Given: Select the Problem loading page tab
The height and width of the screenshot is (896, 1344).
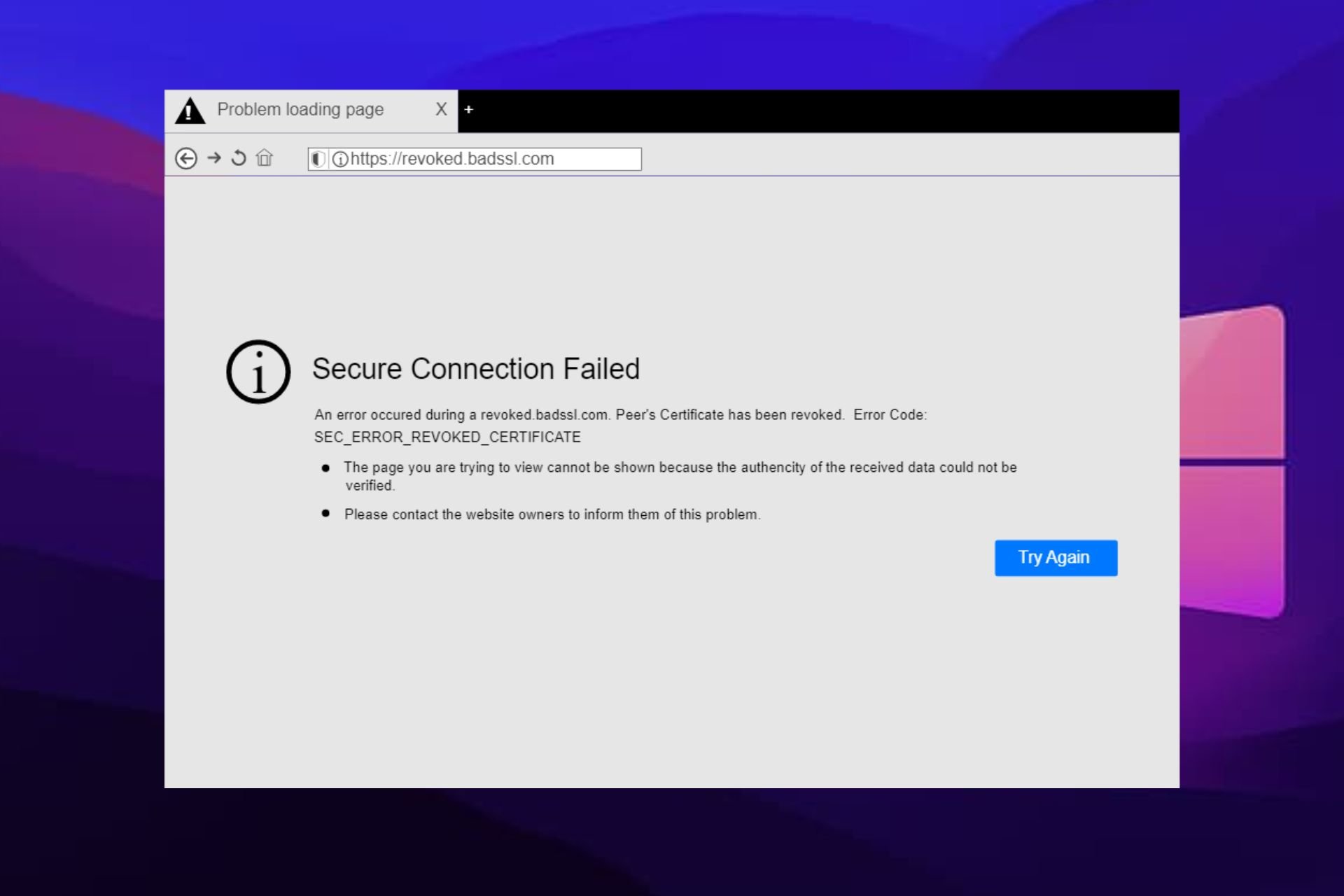Looking at the screenshot, I should pyautogui.click(x=311, y=111).
